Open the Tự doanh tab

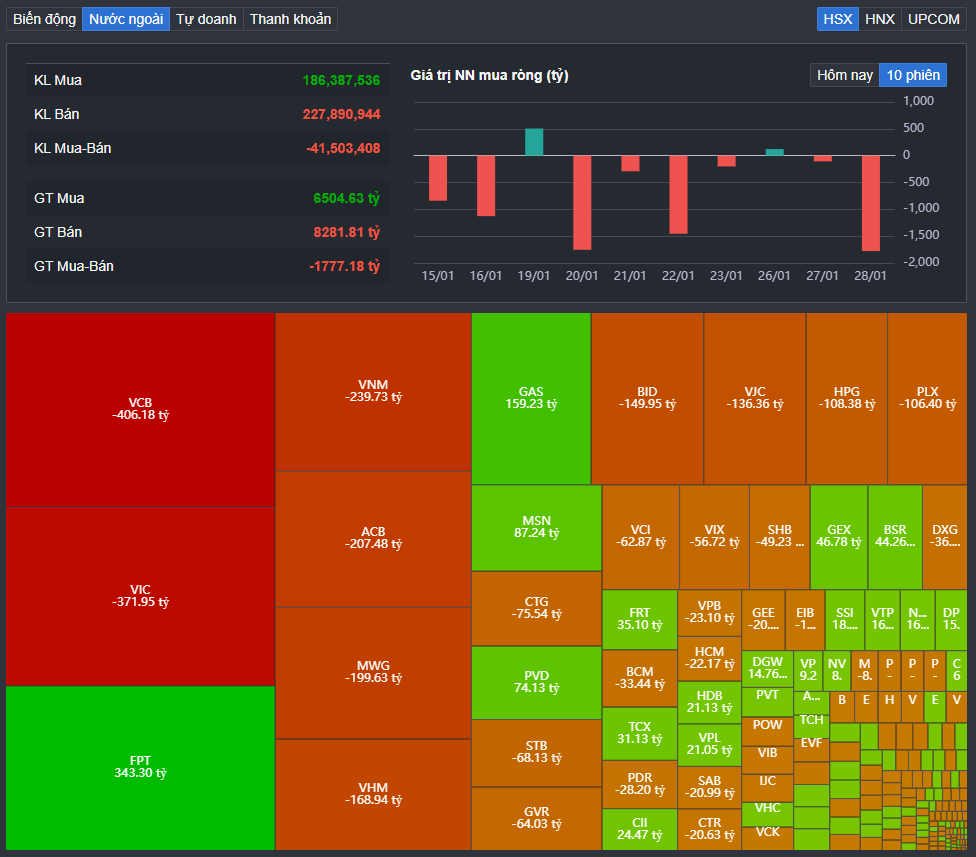pos(207,19)
